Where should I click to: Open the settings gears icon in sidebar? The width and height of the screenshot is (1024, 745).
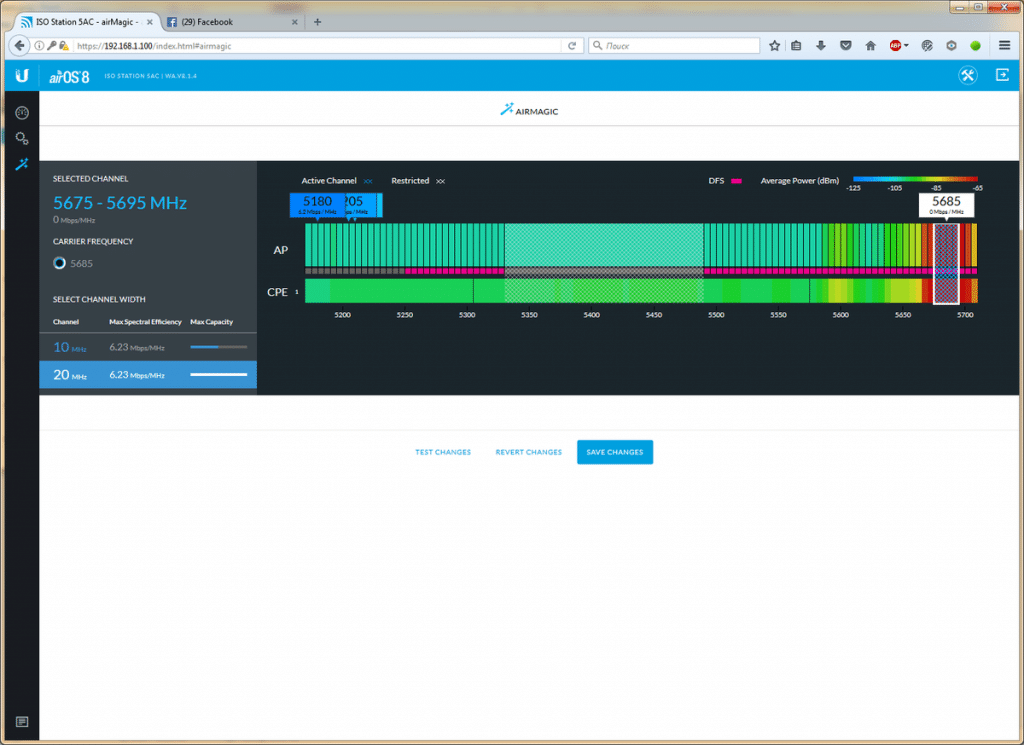[x=21, y=138]
